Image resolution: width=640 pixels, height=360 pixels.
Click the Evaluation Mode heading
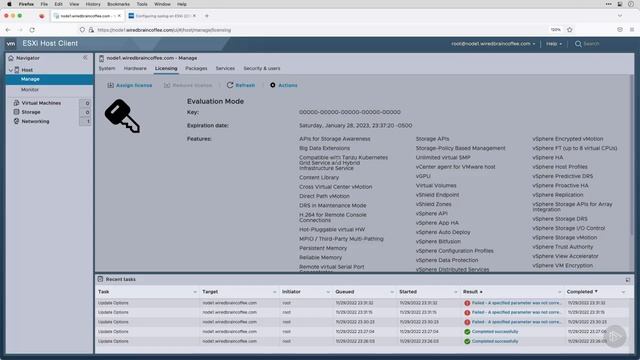(216, 101)
